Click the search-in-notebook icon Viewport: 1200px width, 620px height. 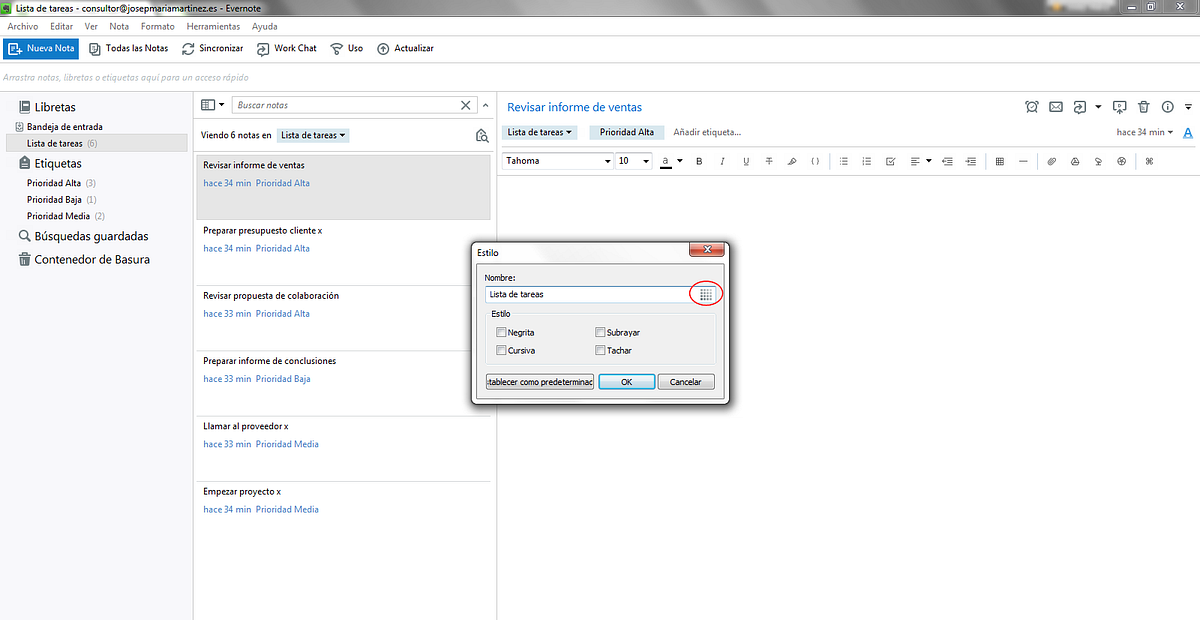coord(482,136)
